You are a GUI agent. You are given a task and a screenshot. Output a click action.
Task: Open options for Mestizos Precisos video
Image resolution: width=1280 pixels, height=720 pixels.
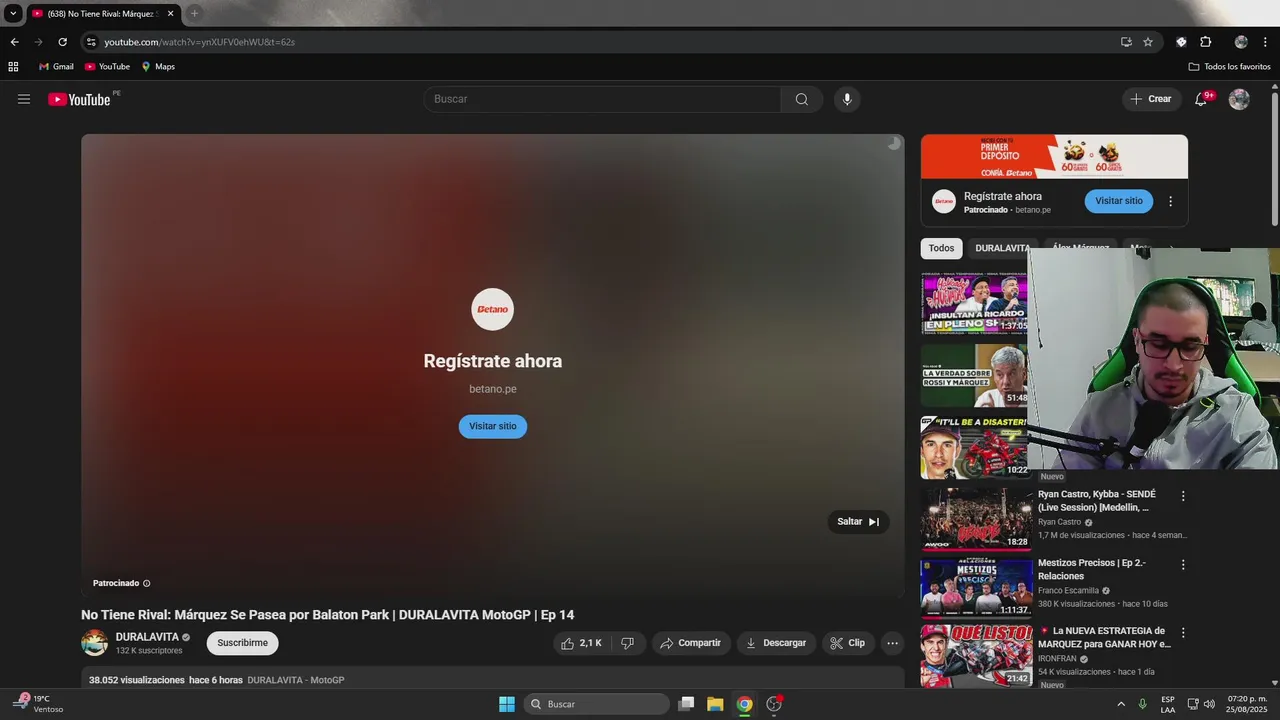[x=1183, y=565]
